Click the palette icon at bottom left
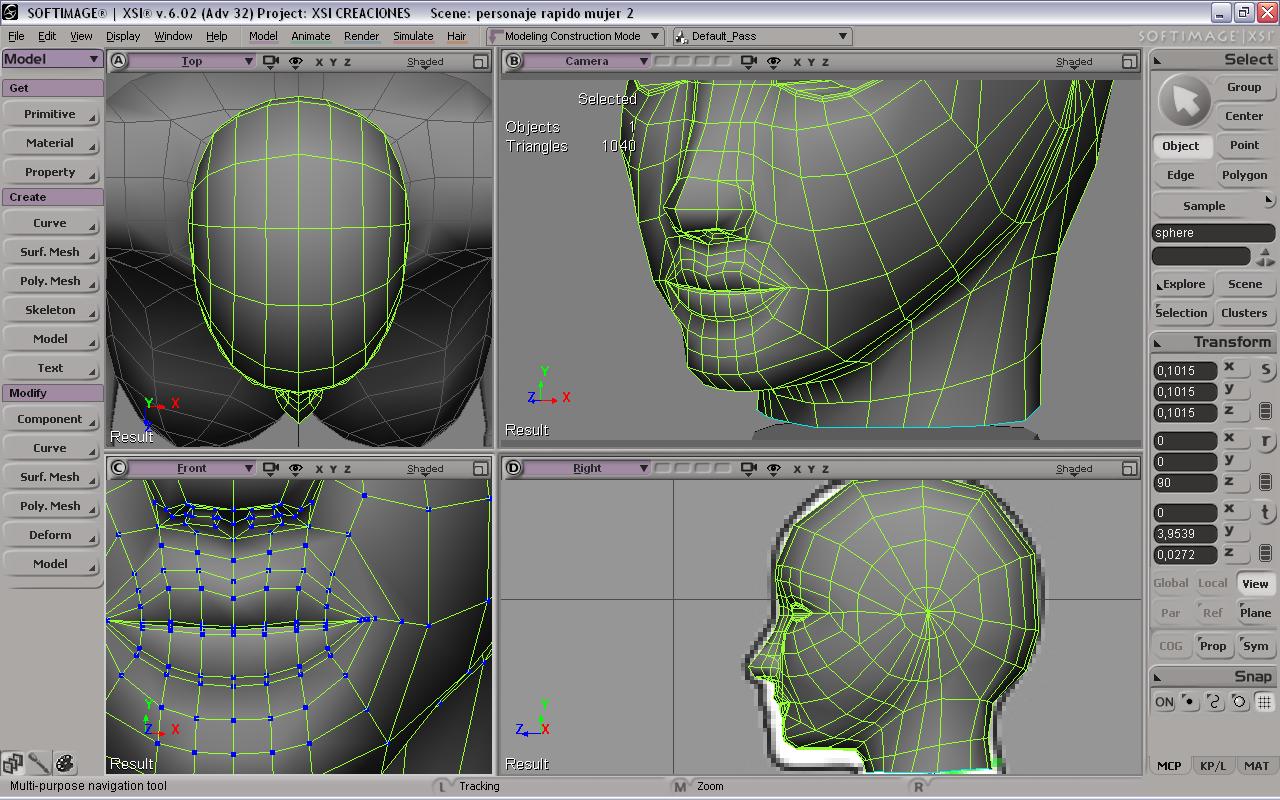Viewport: 1280px width, 800px height. pos(65,764)
